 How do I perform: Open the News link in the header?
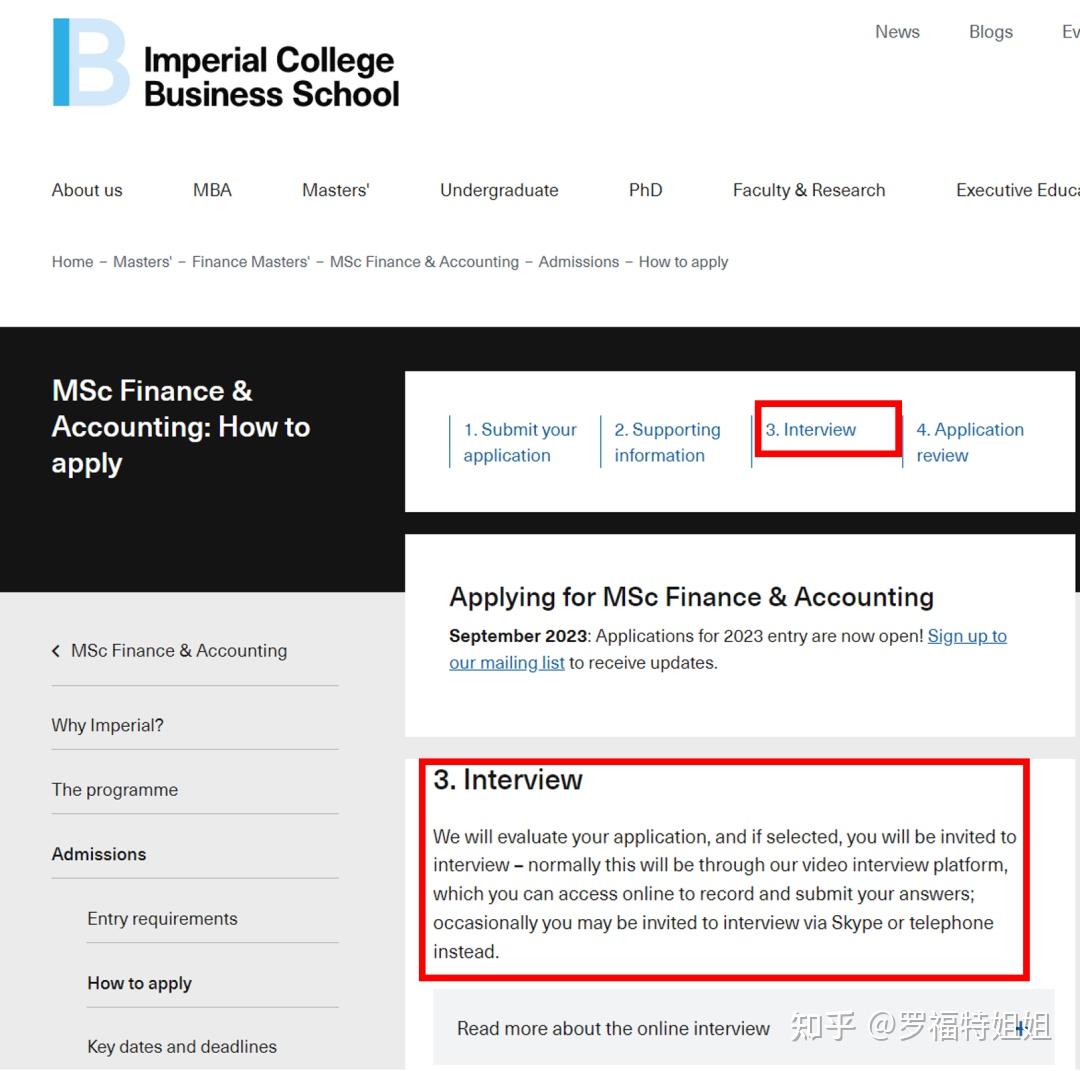click(x=897, y=32)
